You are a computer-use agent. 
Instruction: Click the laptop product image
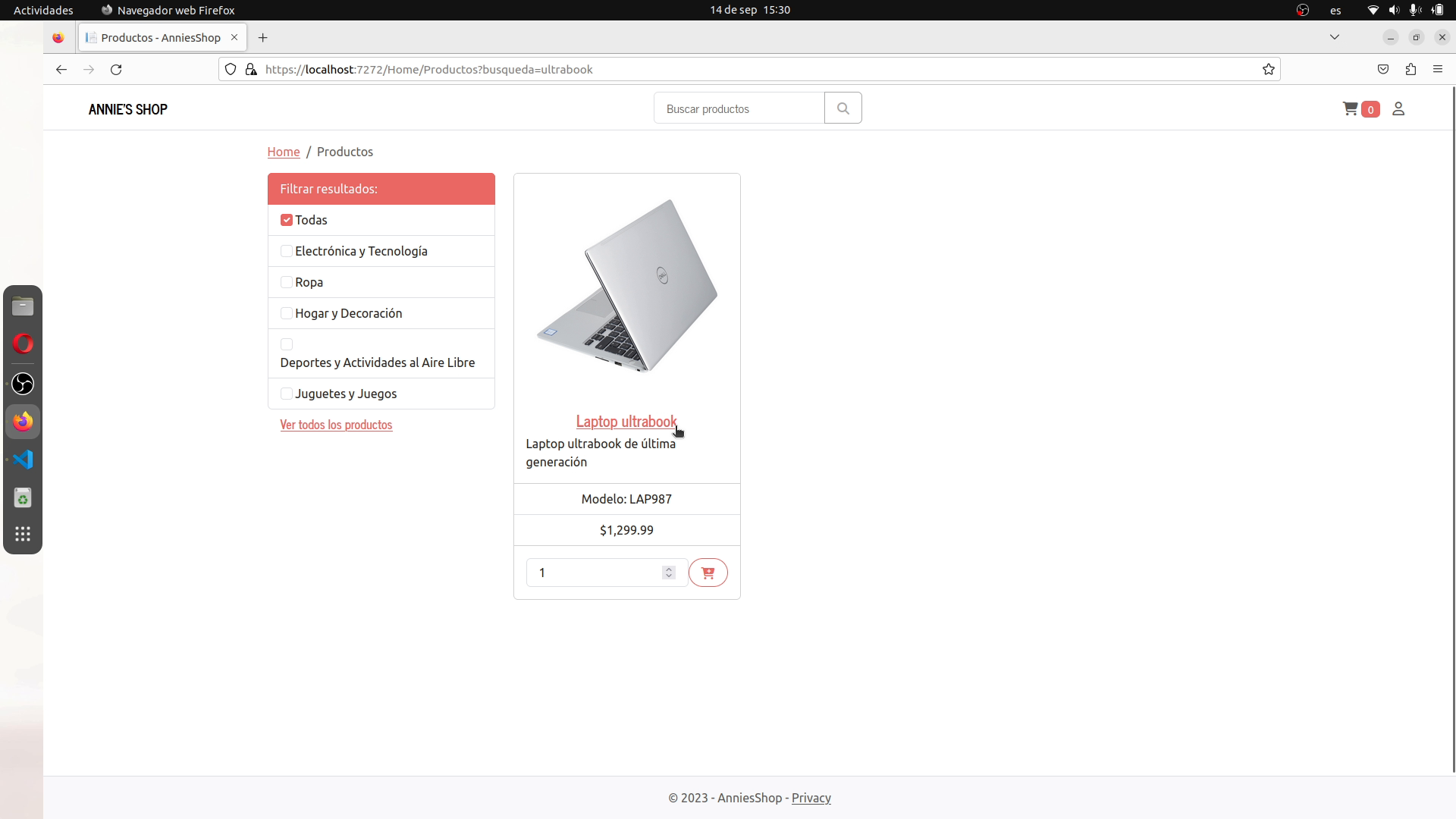627,286
